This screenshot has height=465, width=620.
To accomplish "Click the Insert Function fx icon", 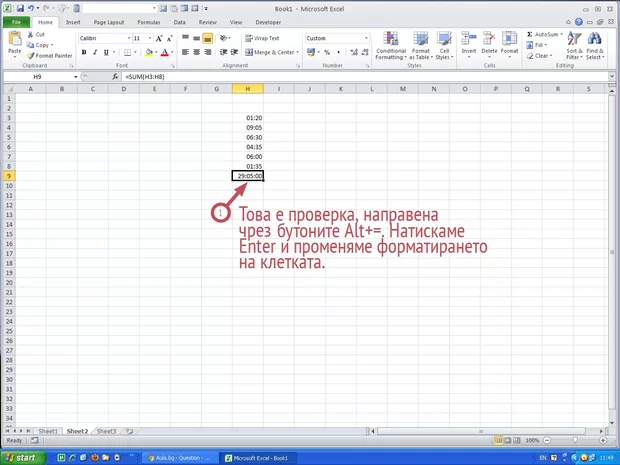I will tap(115, 77).
